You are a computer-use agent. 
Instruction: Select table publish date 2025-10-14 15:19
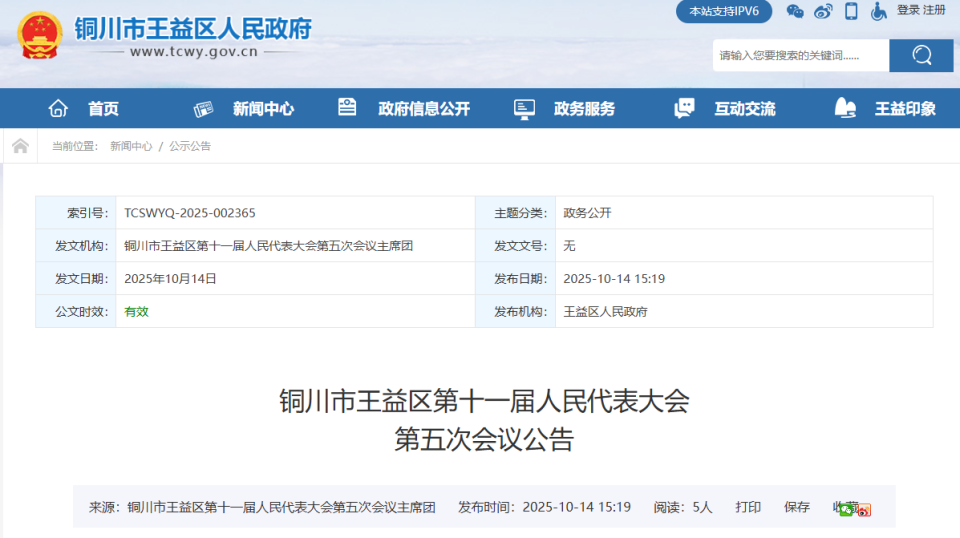click(614, 278)
